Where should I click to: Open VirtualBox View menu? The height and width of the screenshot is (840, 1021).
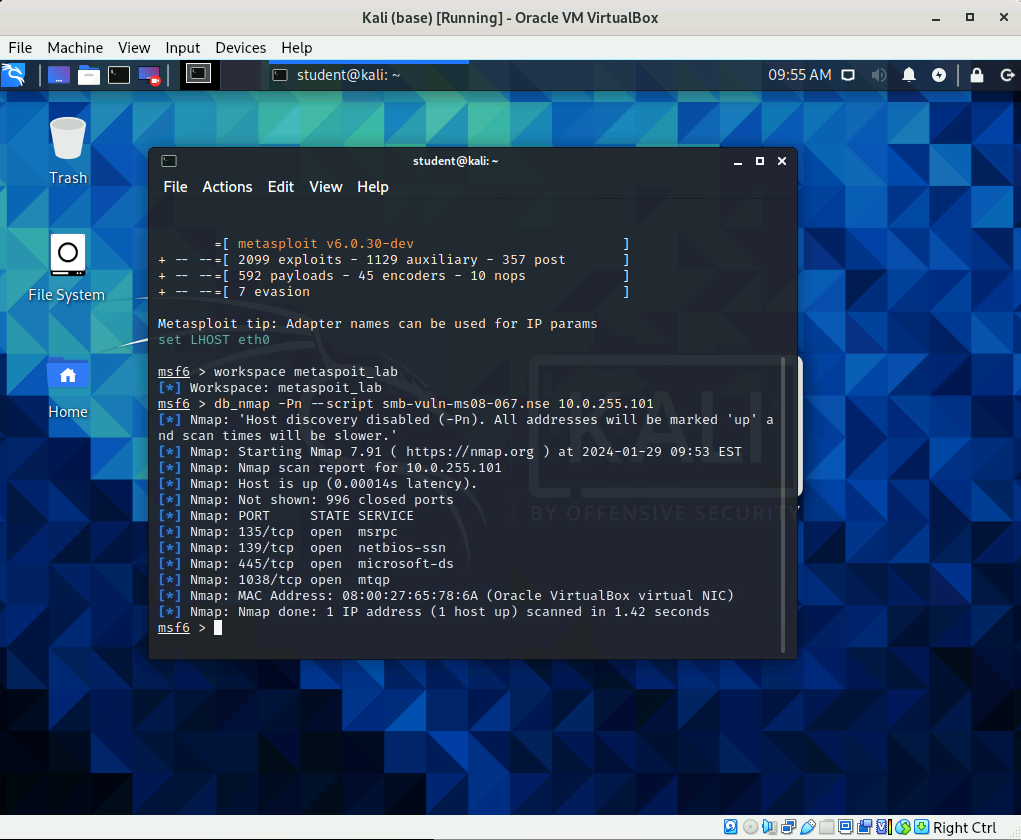coord(133,48)
